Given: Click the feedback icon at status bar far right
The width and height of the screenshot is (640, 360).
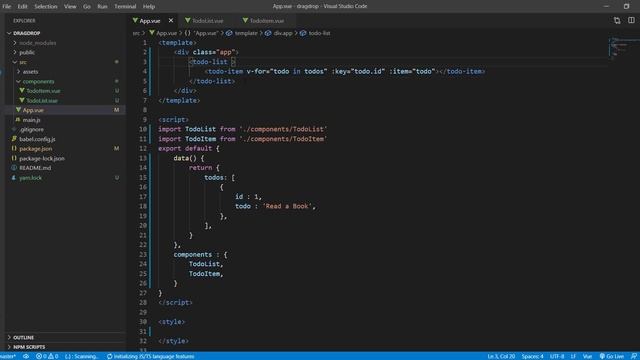Looking at the screenshot, I should coord(633,356).
